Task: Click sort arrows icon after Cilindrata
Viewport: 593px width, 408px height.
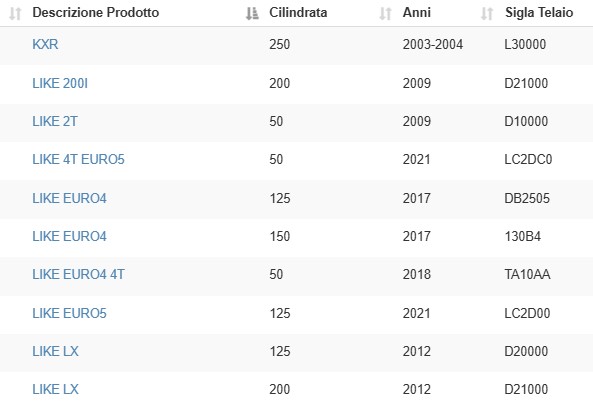Action: (x=385, y=14)
